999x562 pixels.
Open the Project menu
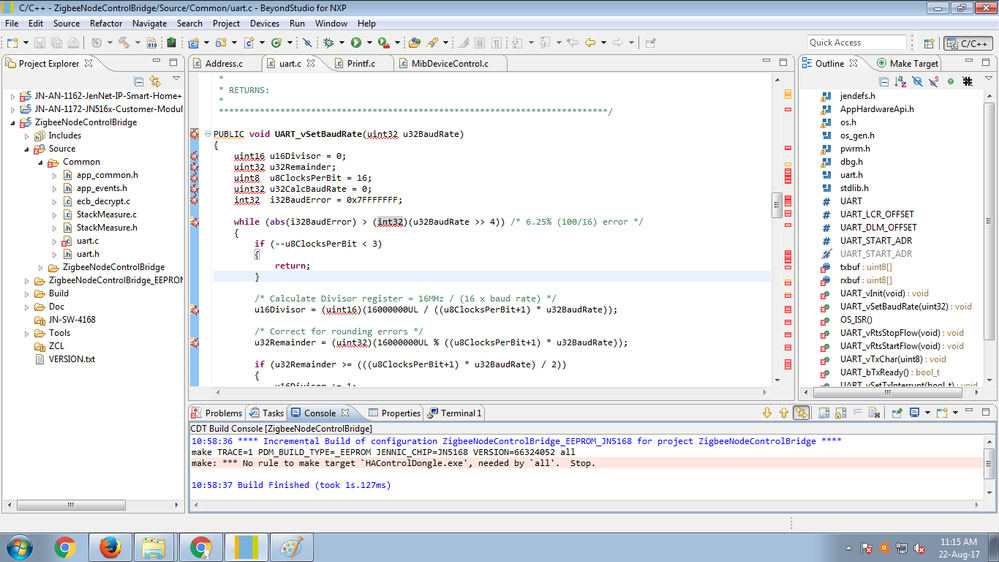[226, 24]
